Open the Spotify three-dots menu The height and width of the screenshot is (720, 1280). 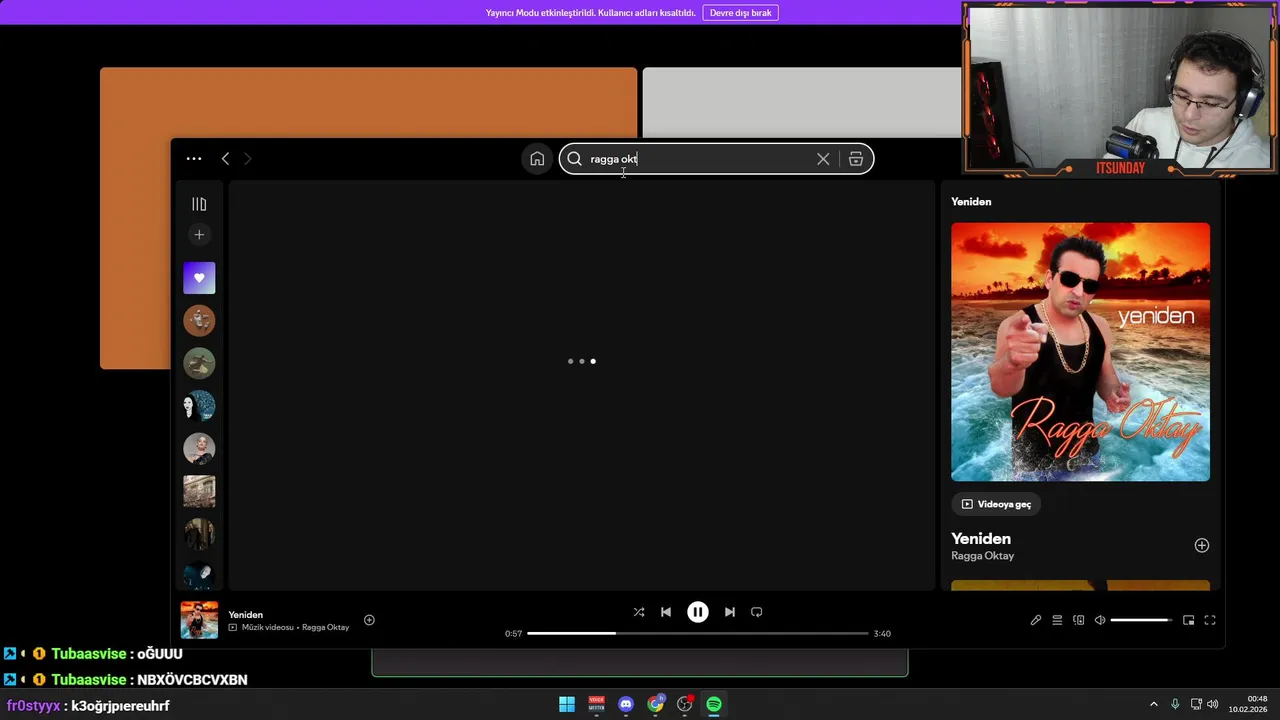point(194,159)
